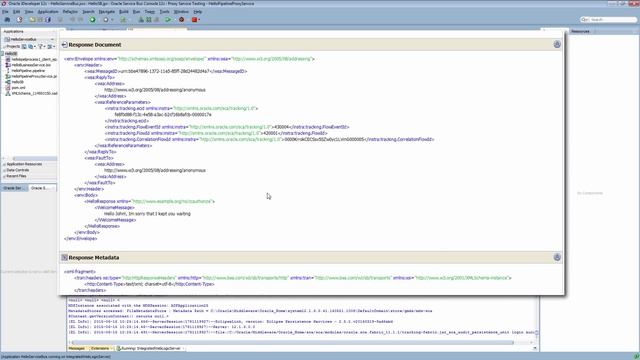
Task: Open the Resources panel tab on the right
Action: point(580,31)
